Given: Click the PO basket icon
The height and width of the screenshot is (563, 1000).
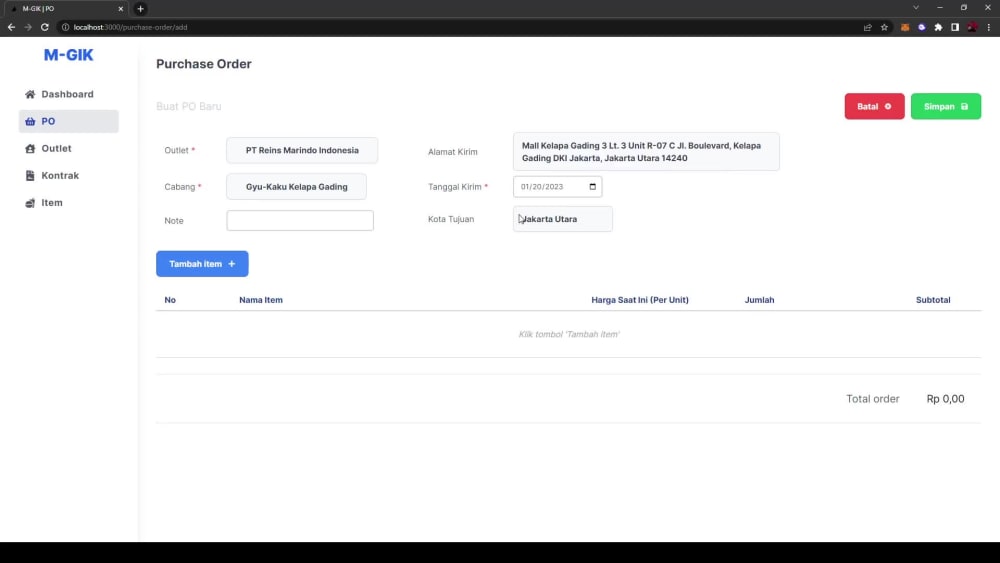Looking at the screenshot, I should (x=30, y=121).
